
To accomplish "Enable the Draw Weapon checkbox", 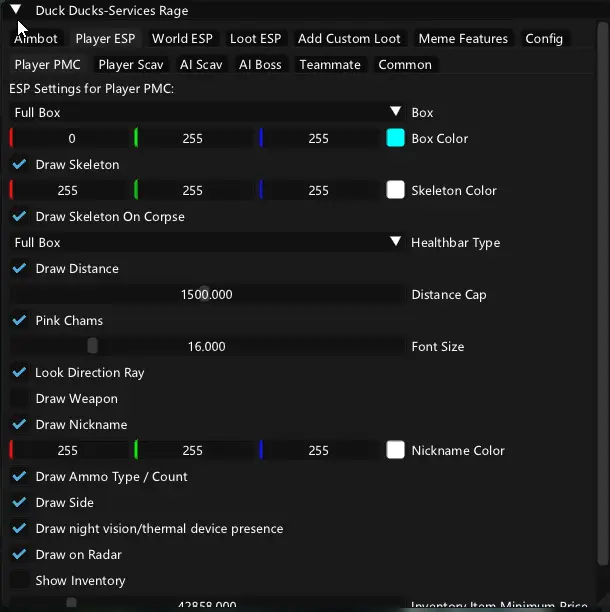I will click(x=20, y=399).
